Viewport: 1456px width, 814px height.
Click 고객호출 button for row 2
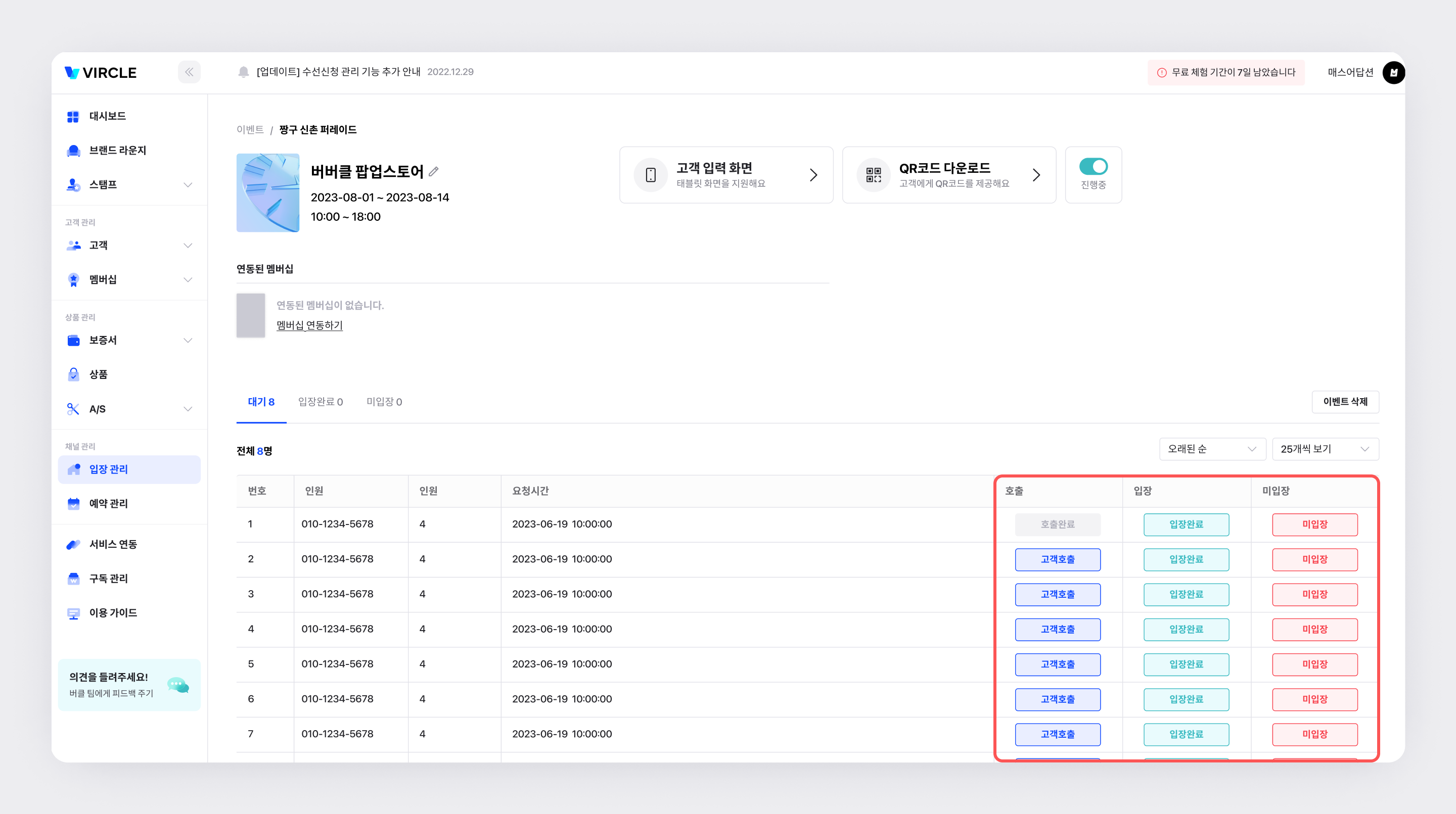click(1057, 559)
